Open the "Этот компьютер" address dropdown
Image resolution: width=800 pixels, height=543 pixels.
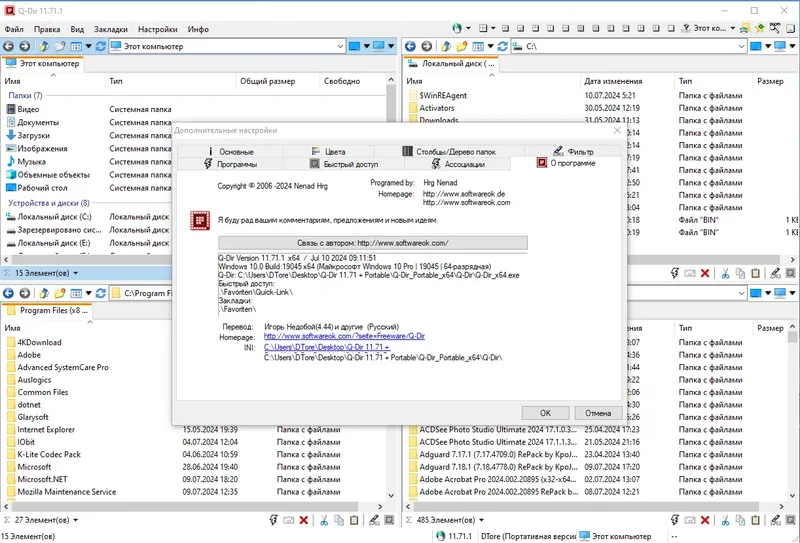[x=340, y=46]
